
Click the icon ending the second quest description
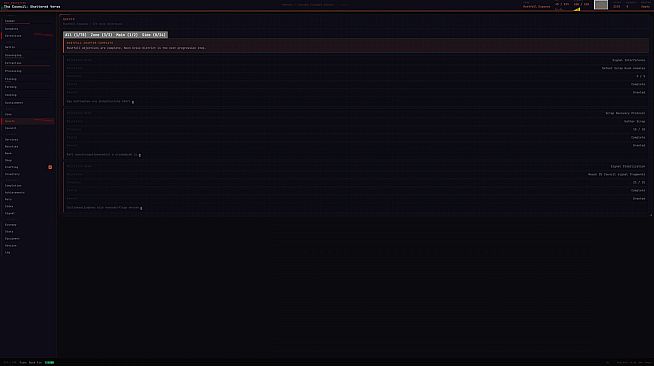click(140, 155)
